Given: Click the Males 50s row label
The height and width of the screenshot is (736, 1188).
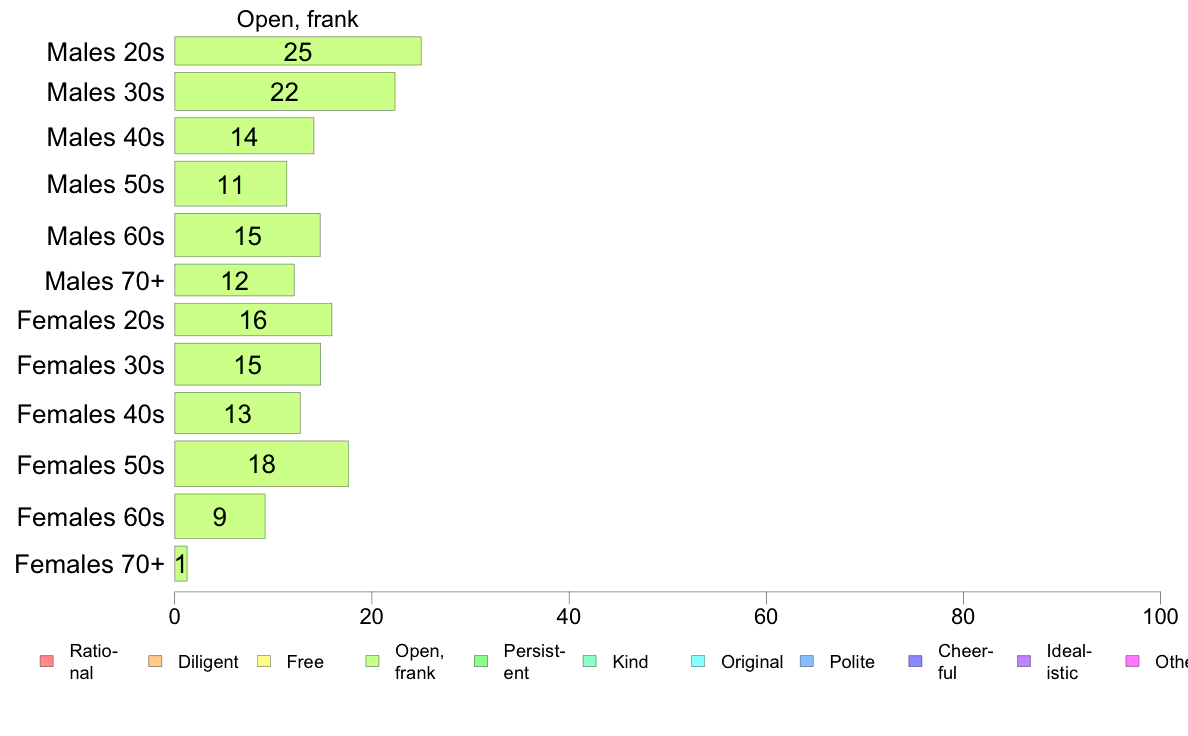Looking at the screenshot, I should click(105, 184).
